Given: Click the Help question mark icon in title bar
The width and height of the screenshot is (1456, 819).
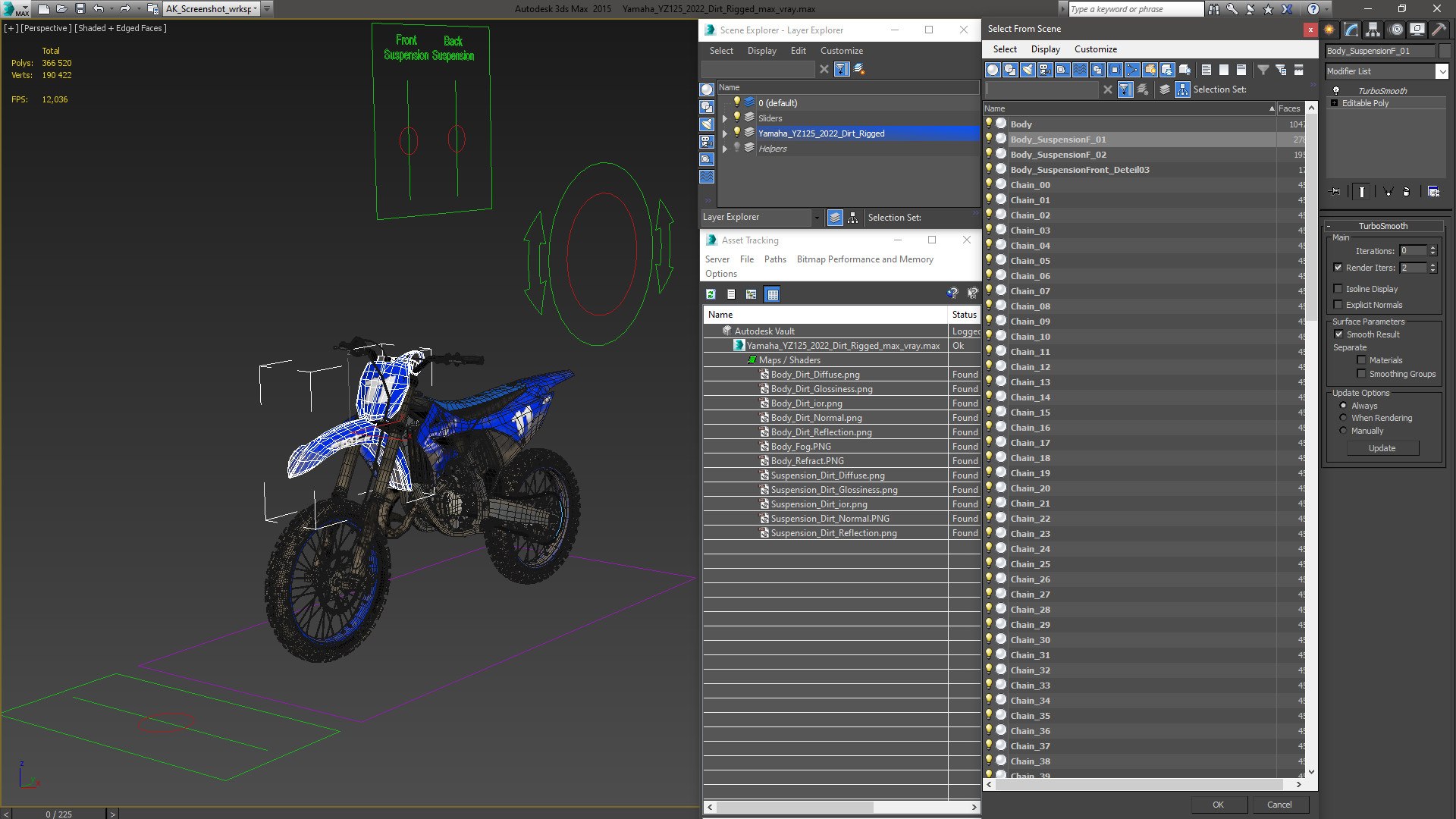Looking at the screenshot, I should tap(1313, 9).
